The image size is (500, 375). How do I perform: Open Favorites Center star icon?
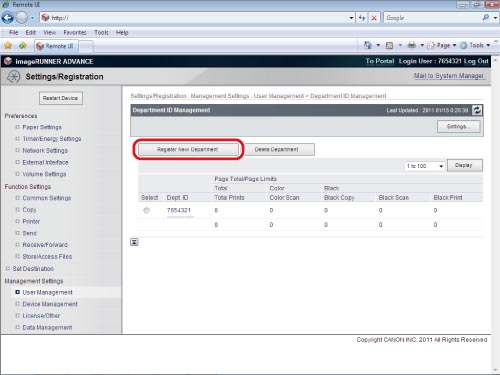pyautogui.click(x=8, y=45)
